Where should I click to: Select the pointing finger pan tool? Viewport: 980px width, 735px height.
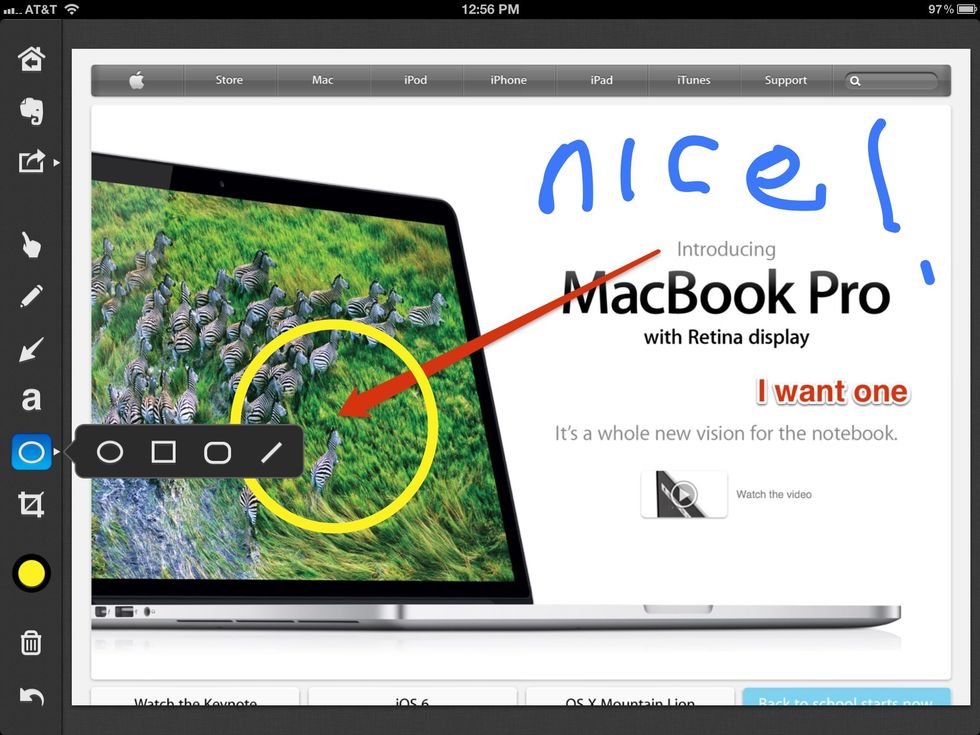[31, 244]
